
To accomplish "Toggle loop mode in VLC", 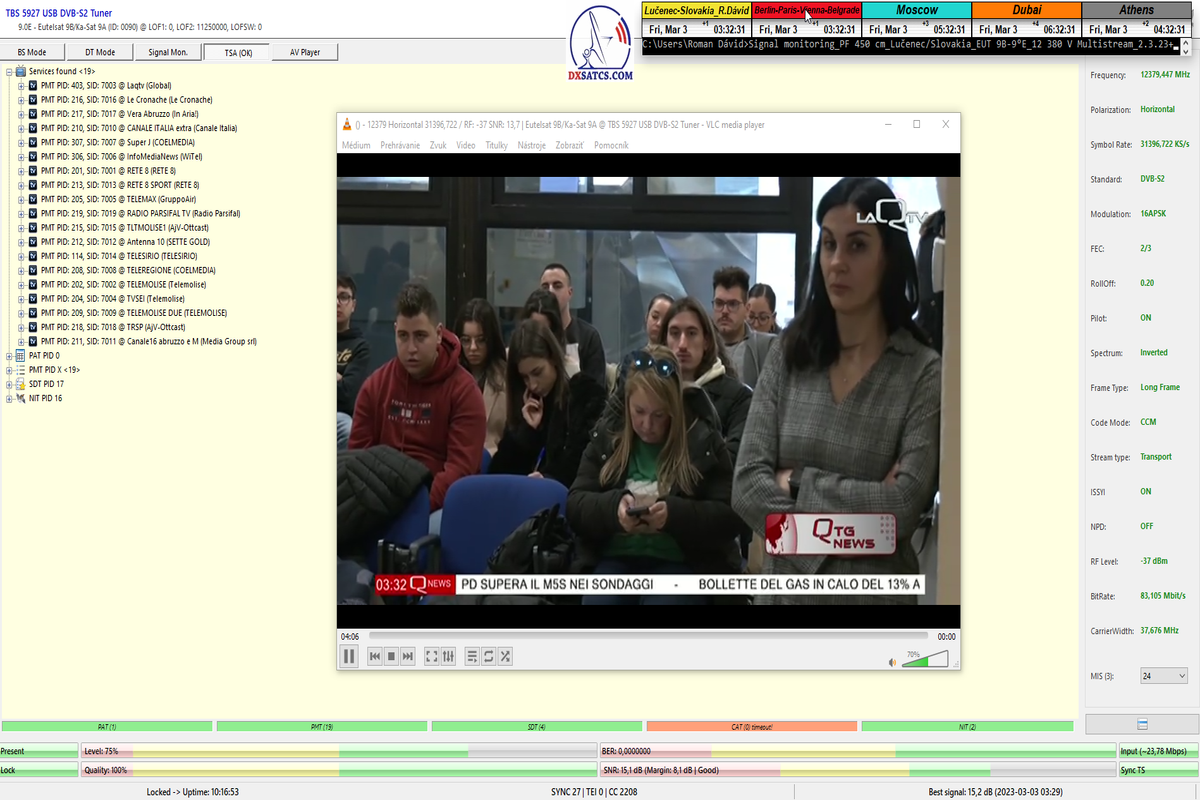I will point(489,656).
